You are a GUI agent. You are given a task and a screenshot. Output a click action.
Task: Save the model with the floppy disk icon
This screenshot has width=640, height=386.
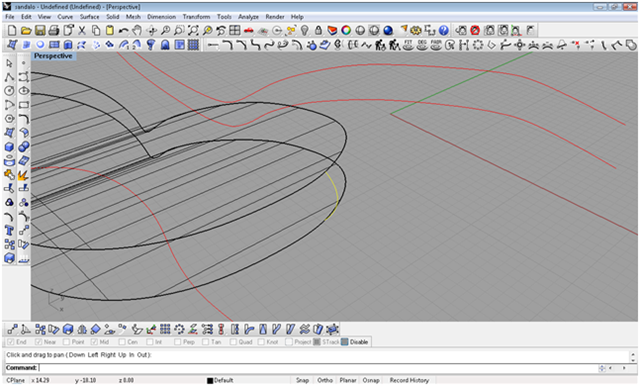(x=40, y=30)
